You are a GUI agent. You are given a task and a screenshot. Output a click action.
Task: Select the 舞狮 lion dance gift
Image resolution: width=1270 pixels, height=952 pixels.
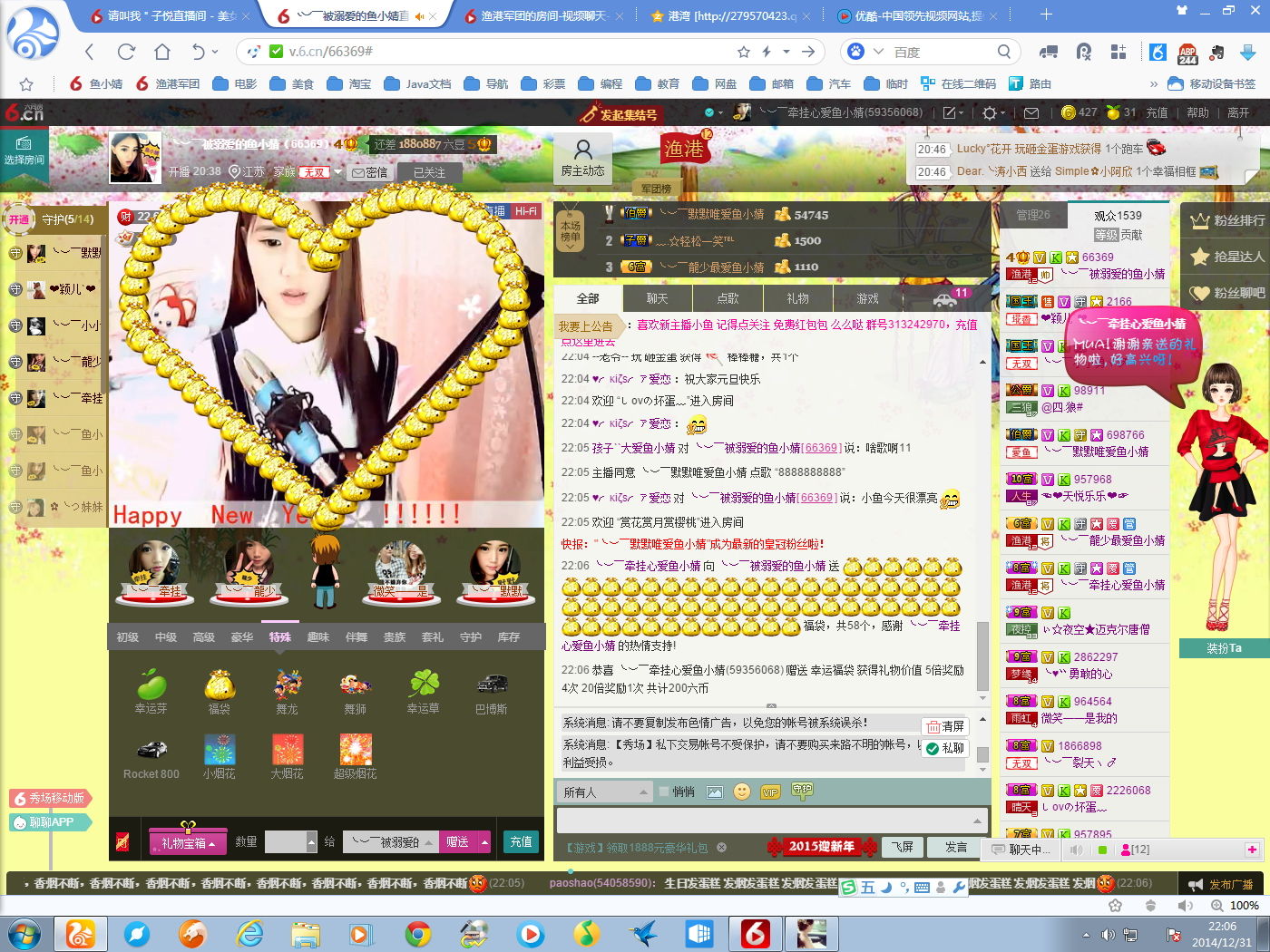point(356,691)
